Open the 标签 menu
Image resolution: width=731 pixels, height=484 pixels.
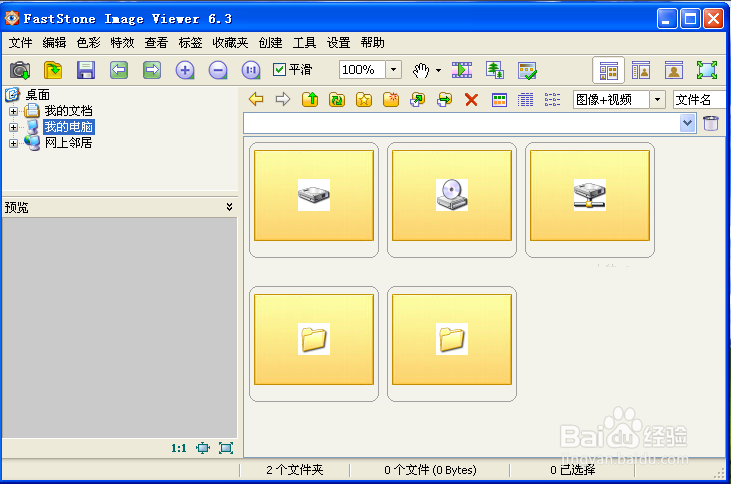(x=190, y=43)
